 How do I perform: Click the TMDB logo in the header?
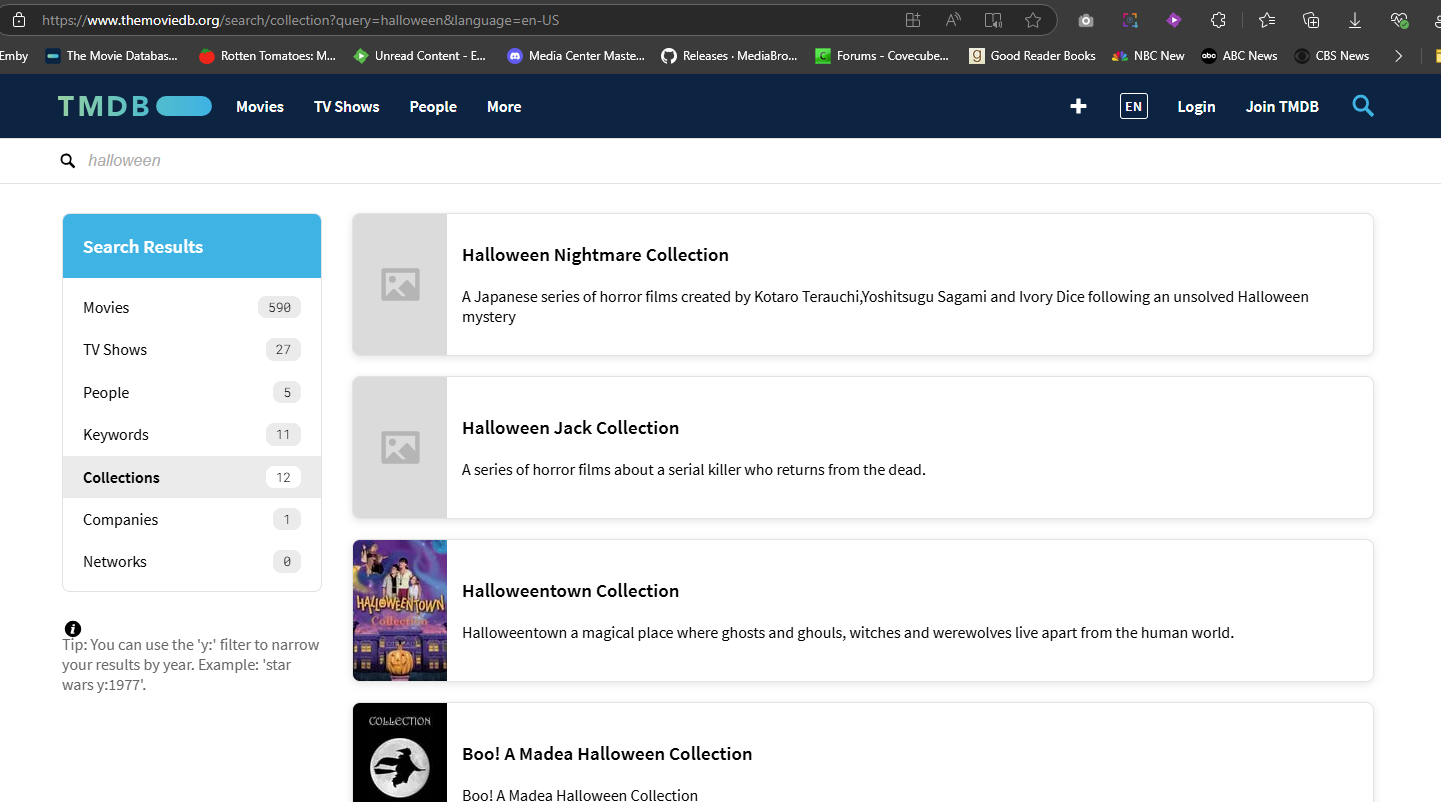[134, 106]
